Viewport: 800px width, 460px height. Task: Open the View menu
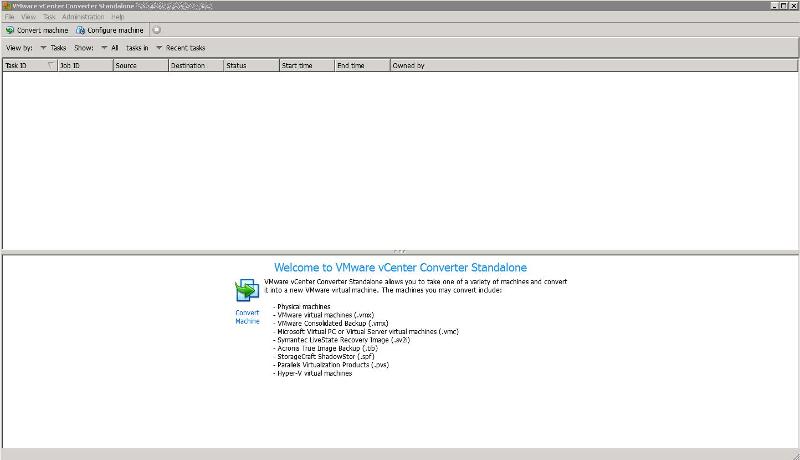click(x=28, y=17)
